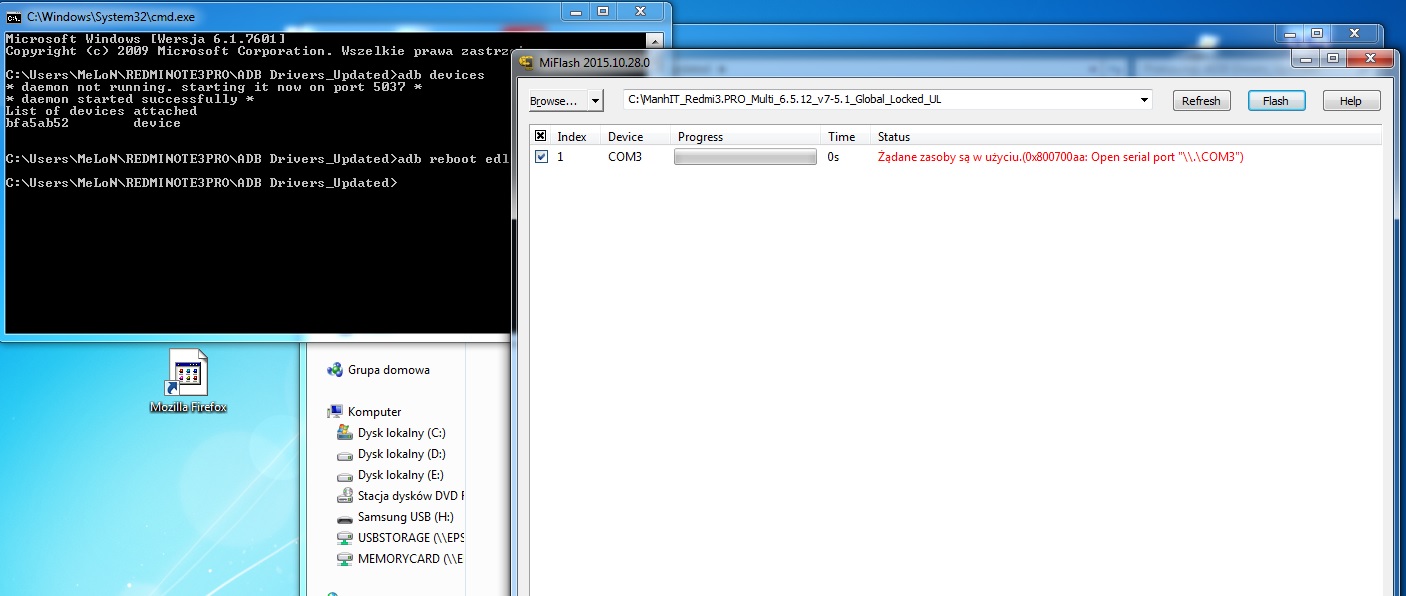This screenshot has height=596, width=1406.
Task: Select the MEMORYCARD network drive
Action: (x=410, y=559)
